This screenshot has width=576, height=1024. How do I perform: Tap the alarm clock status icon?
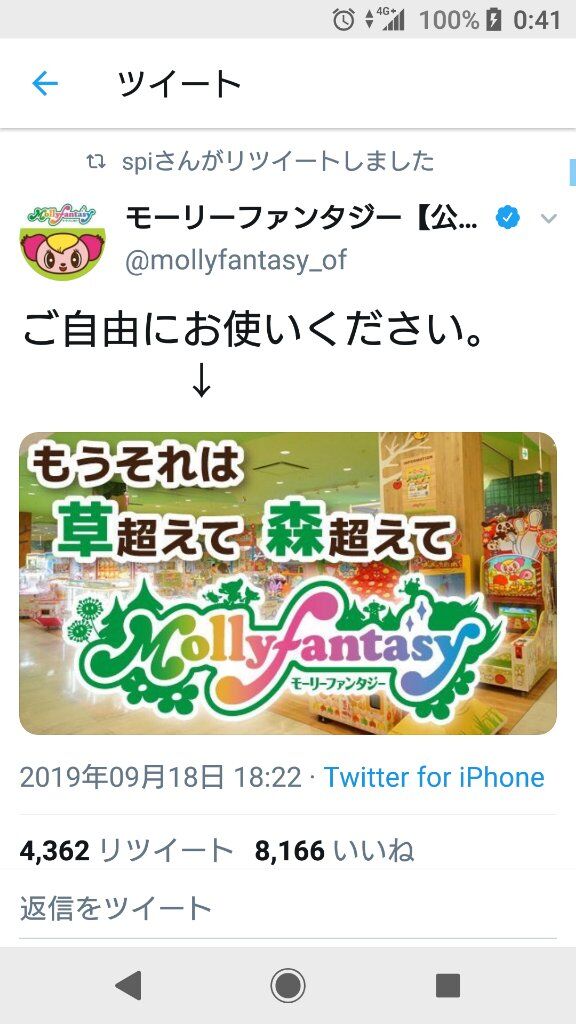coord(344,20)
